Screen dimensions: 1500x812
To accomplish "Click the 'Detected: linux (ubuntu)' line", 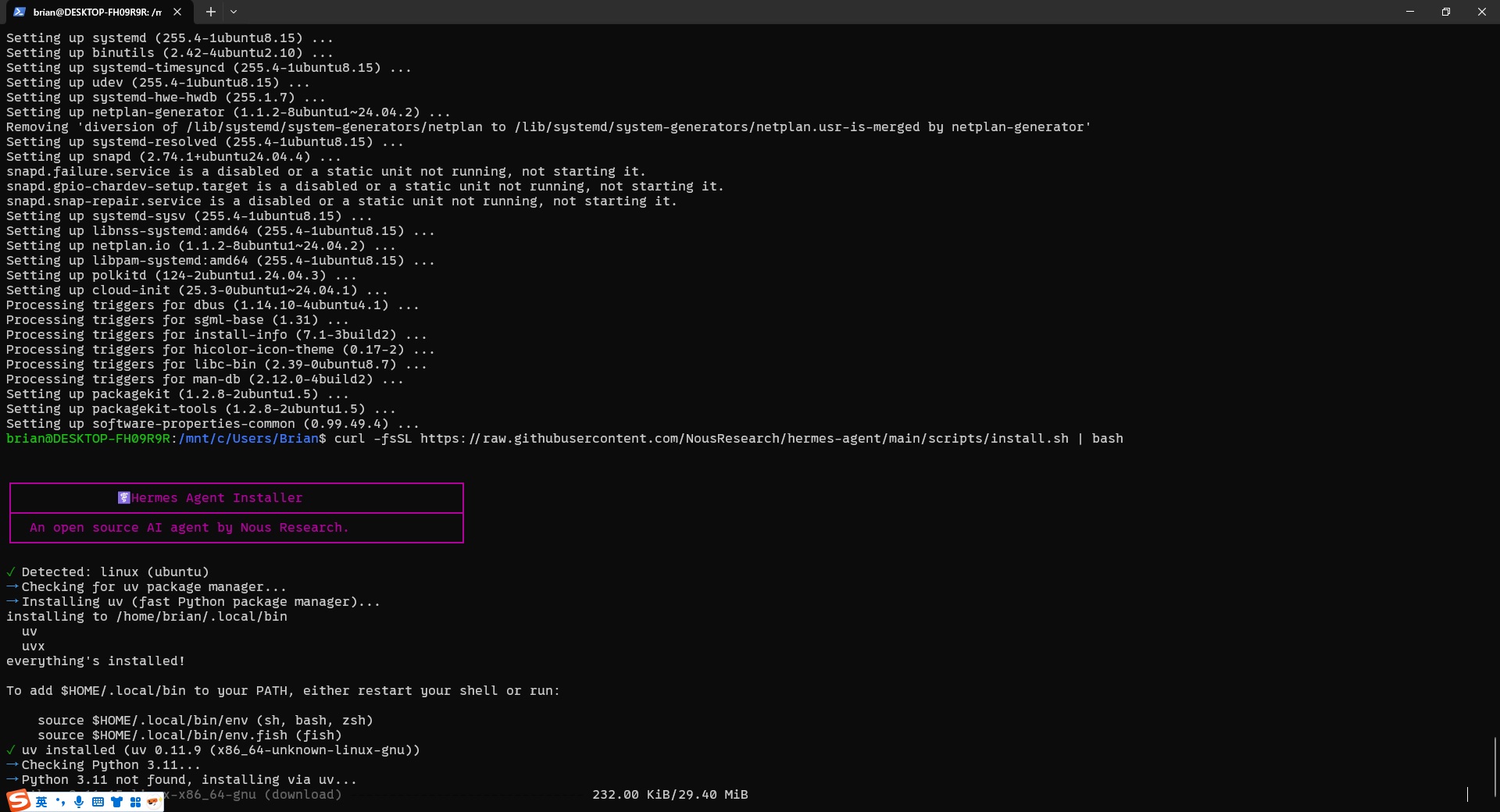I will click(x=108, y=572).
